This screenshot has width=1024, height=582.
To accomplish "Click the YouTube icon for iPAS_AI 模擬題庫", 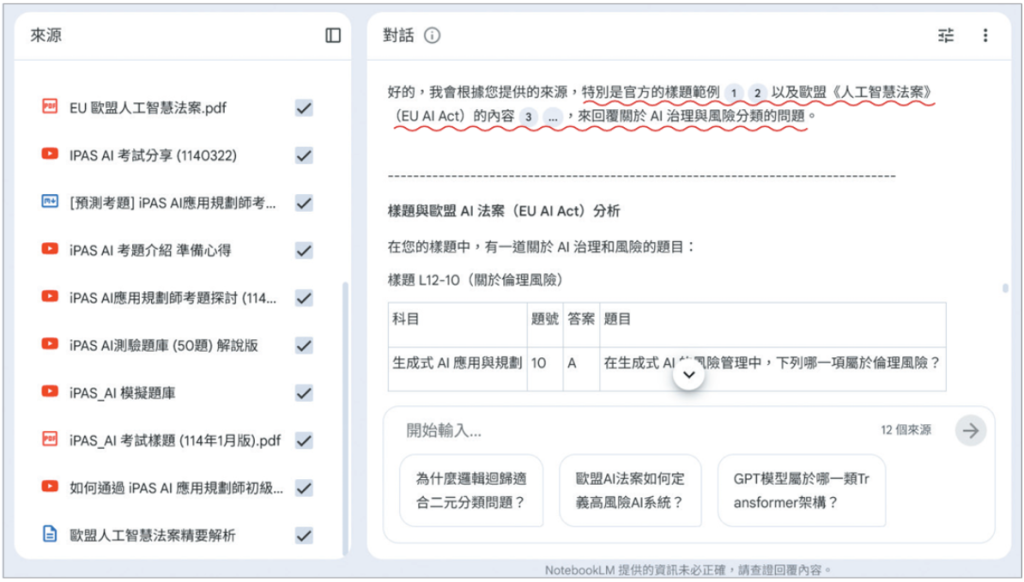I will click(x=50, y=392).
